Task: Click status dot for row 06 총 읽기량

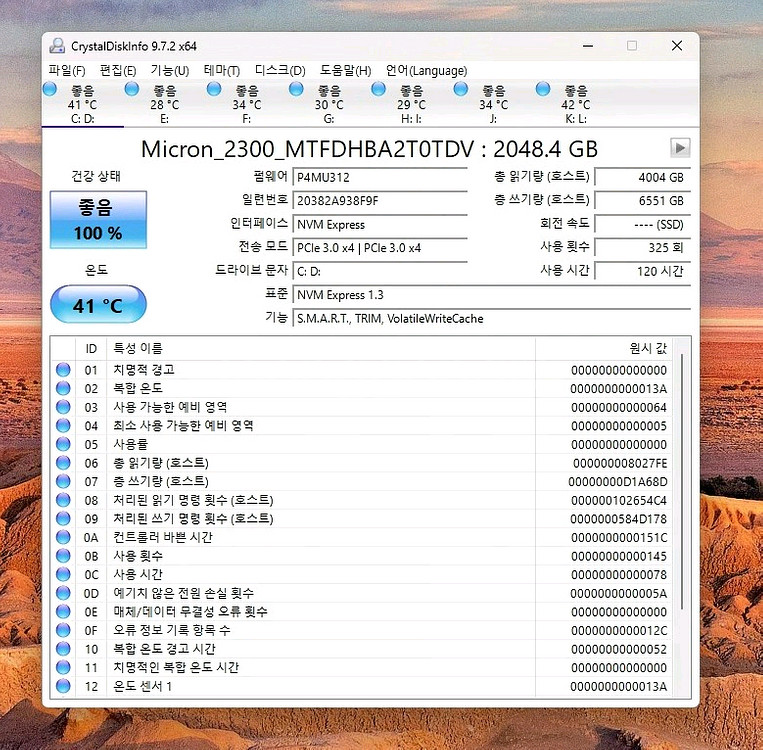Action: (x=63, y=463)
